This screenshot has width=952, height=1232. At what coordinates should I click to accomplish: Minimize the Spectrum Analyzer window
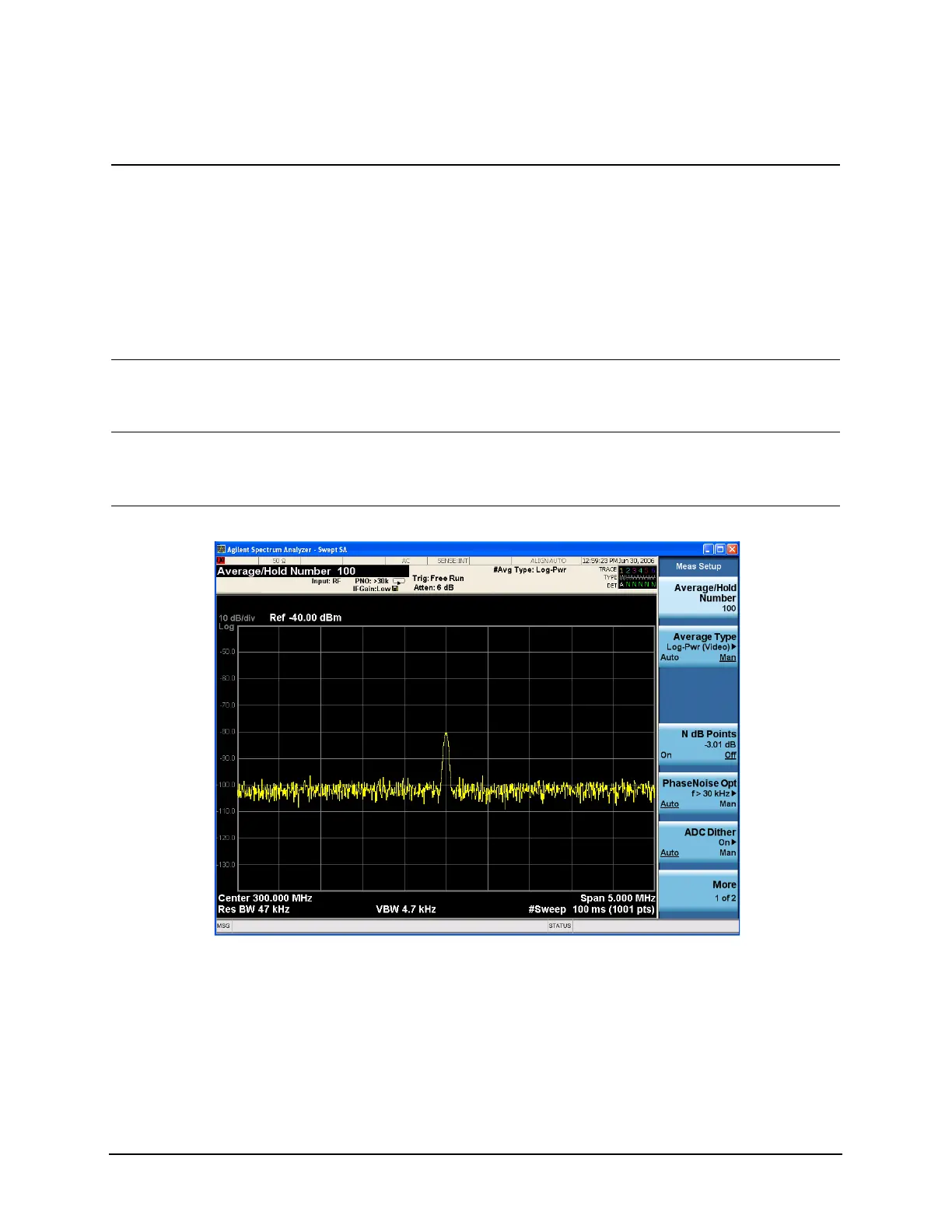click(709, 549)
